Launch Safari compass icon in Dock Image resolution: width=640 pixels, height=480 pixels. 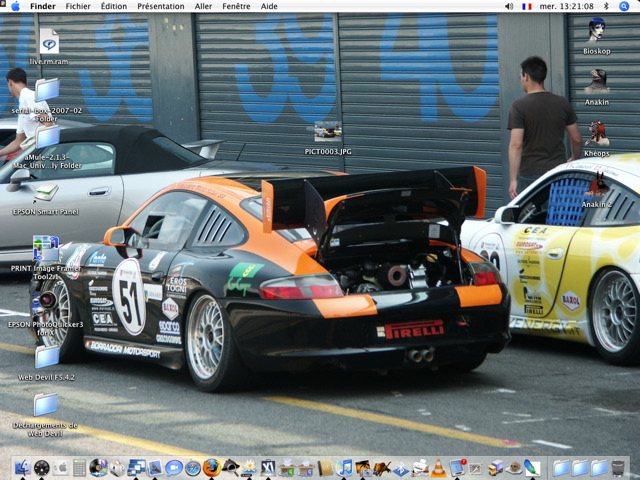193,468
